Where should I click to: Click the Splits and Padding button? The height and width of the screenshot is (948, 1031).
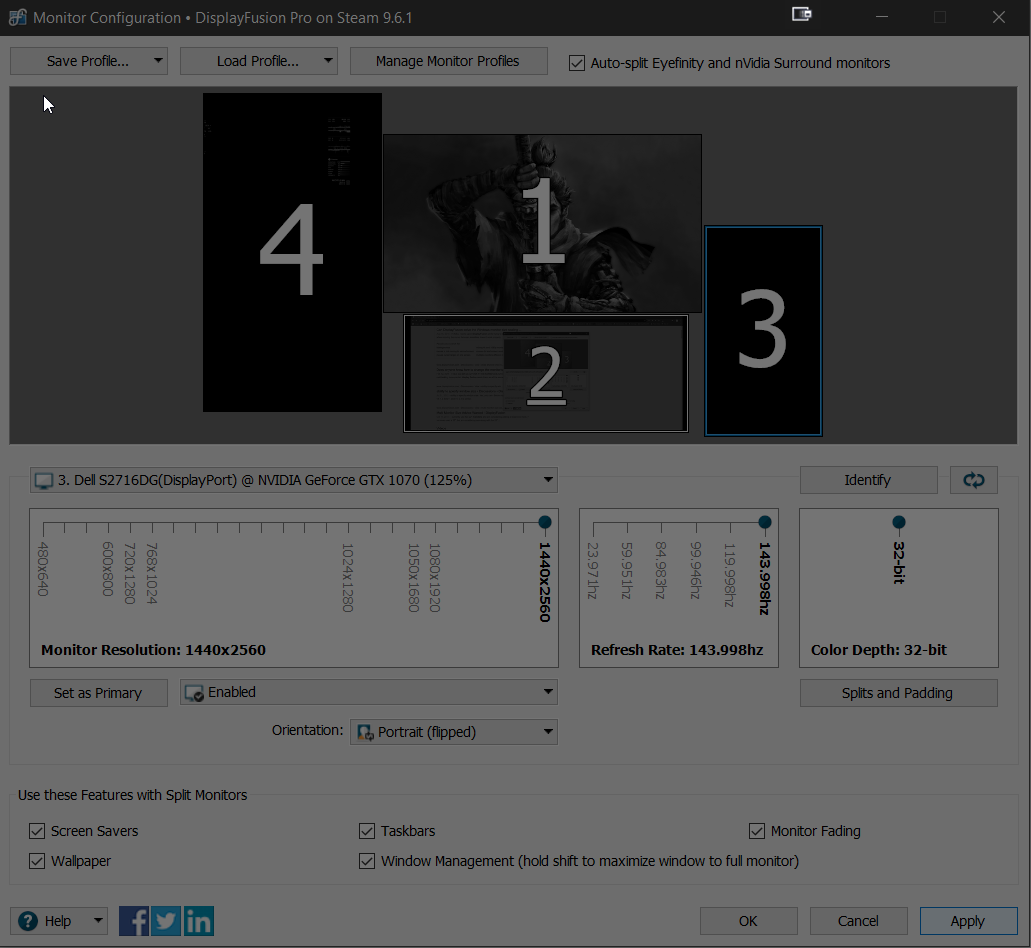coord(898,693)
